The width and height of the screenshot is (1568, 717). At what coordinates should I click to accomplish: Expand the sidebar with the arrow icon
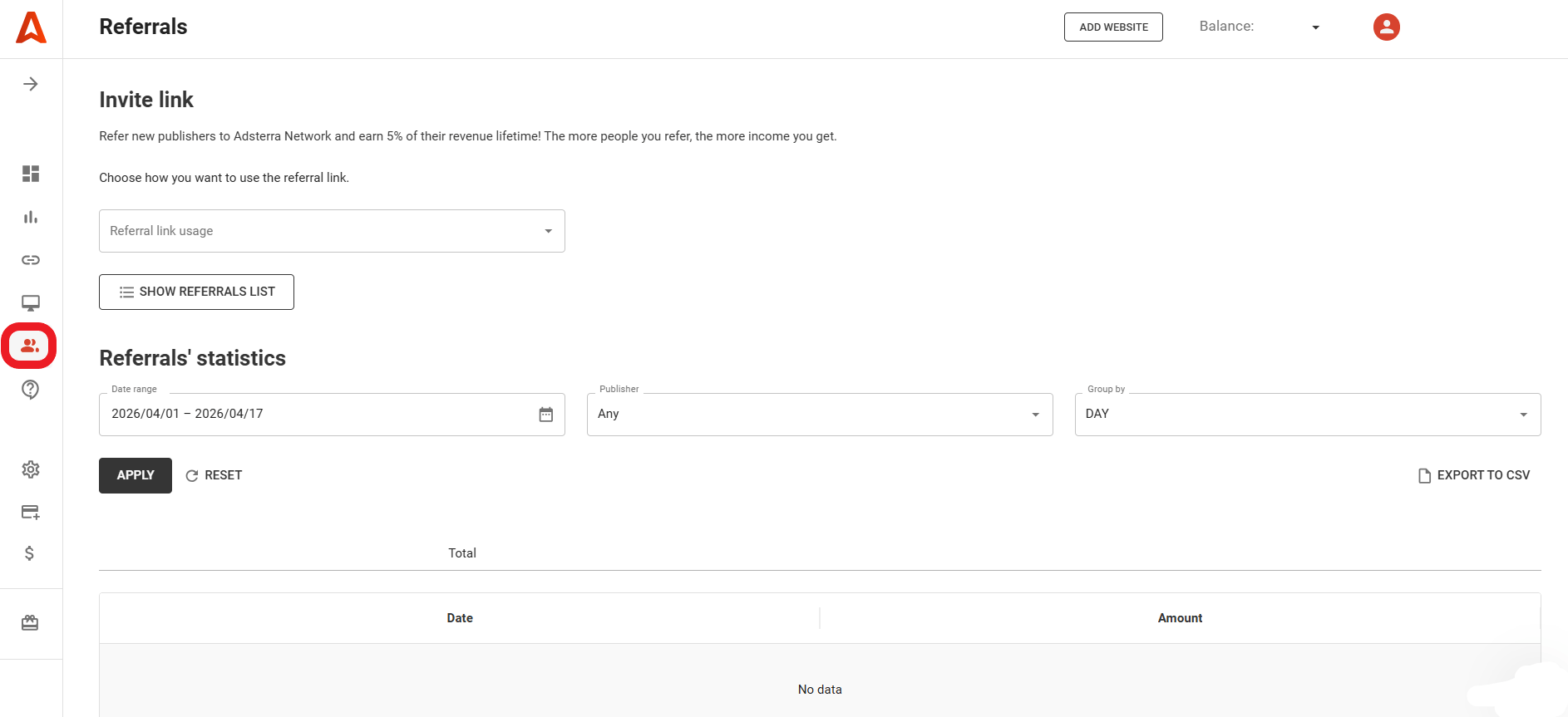pos(31,84)
